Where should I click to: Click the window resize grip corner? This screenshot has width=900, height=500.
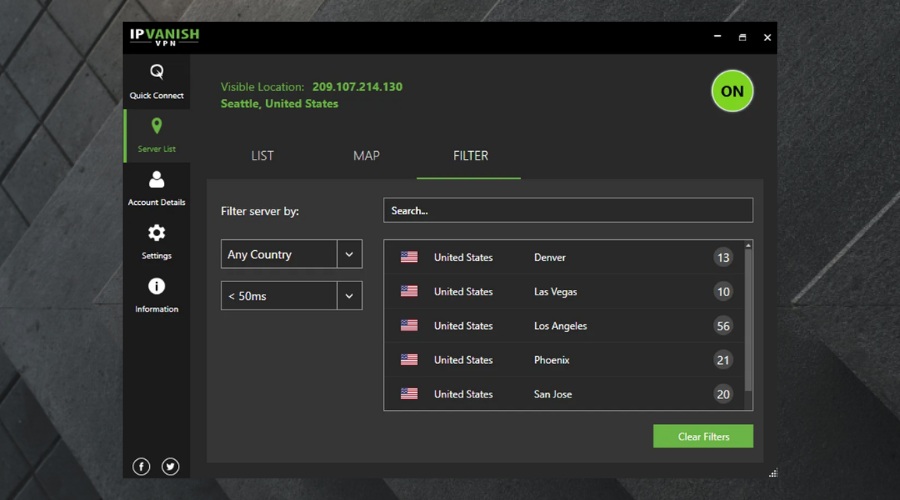click(773, 473)
